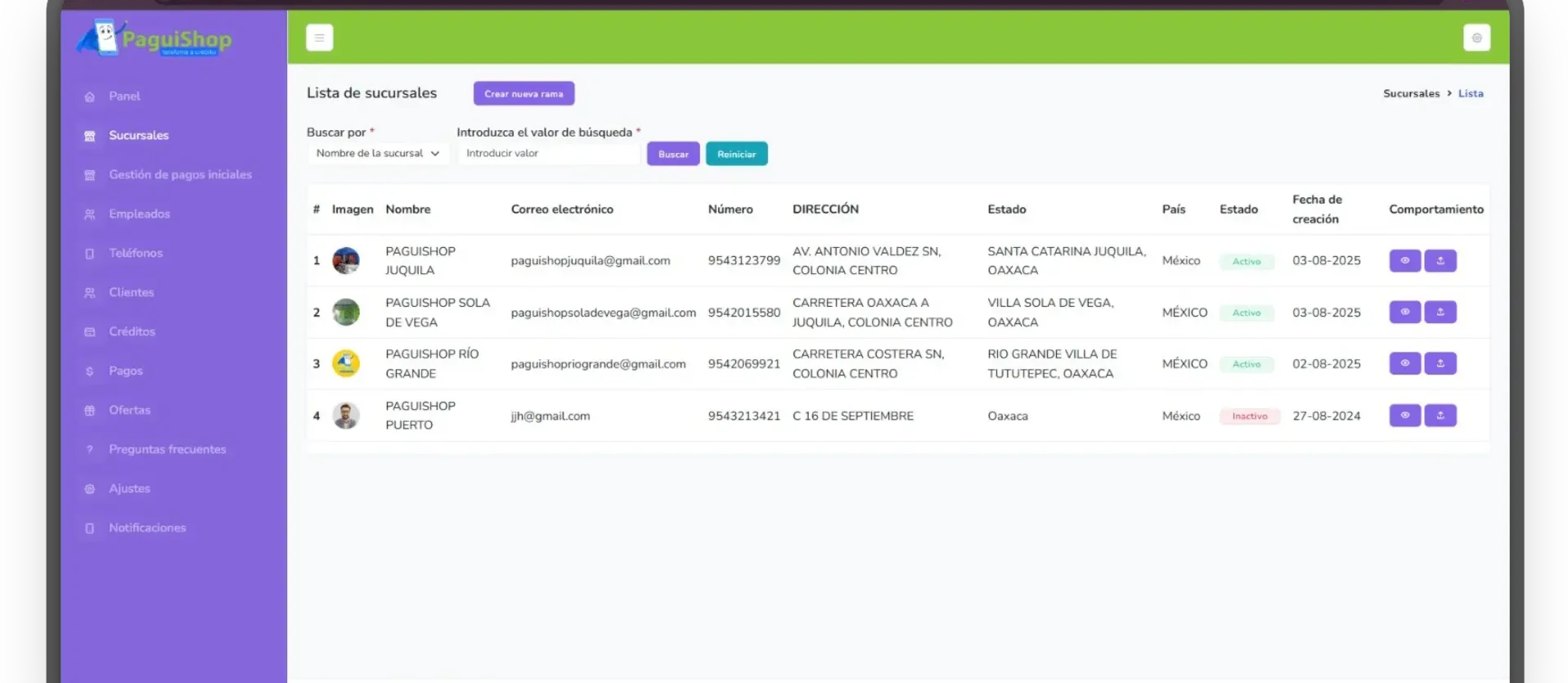Click the eye icon for PAGUISHOP PUERTO row
The height and width of the screenshot is (683, 1568).
(x=1404, y=416)
